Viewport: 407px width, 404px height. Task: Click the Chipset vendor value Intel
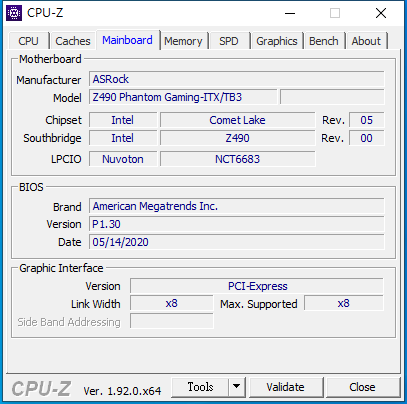[123, 120]
